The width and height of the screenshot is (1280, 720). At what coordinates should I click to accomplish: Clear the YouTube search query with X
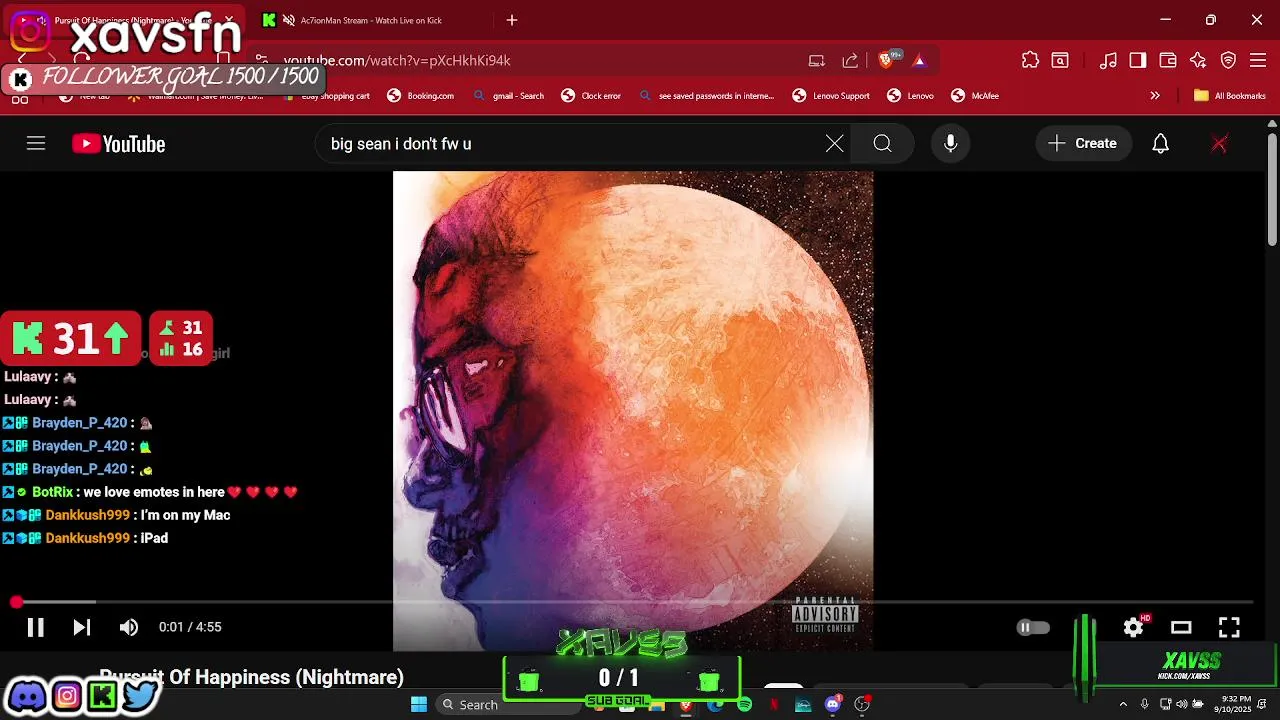834,144
